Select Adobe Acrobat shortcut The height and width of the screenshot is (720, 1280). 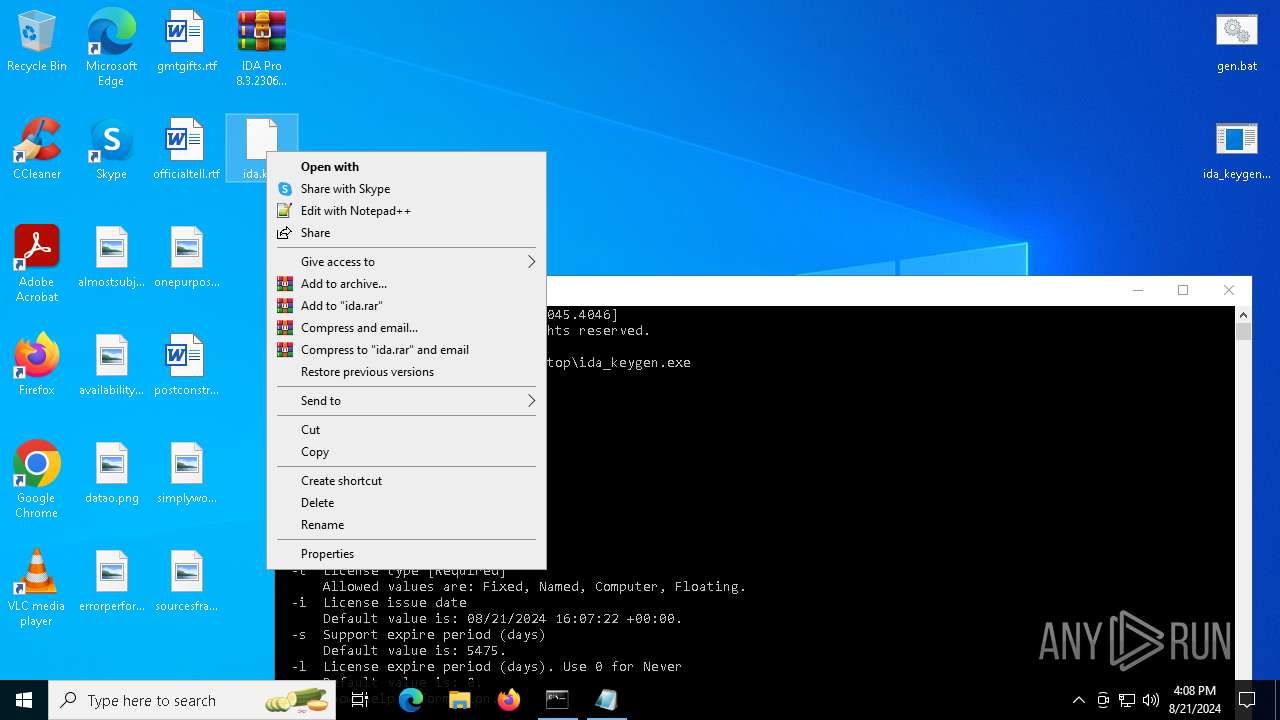[37, 264]
